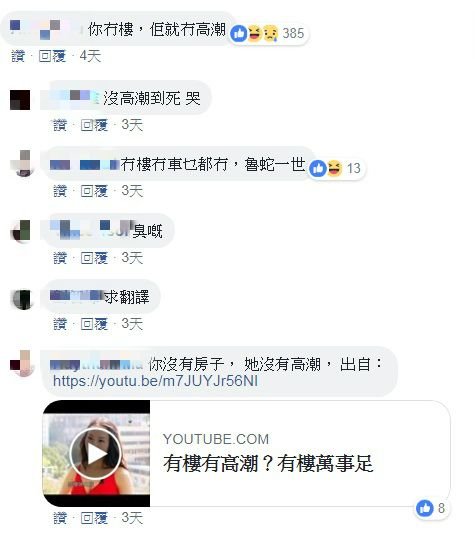Open the 385 reactions count
The height and width of the screenshot is (533, 475).
click(293, 33)
